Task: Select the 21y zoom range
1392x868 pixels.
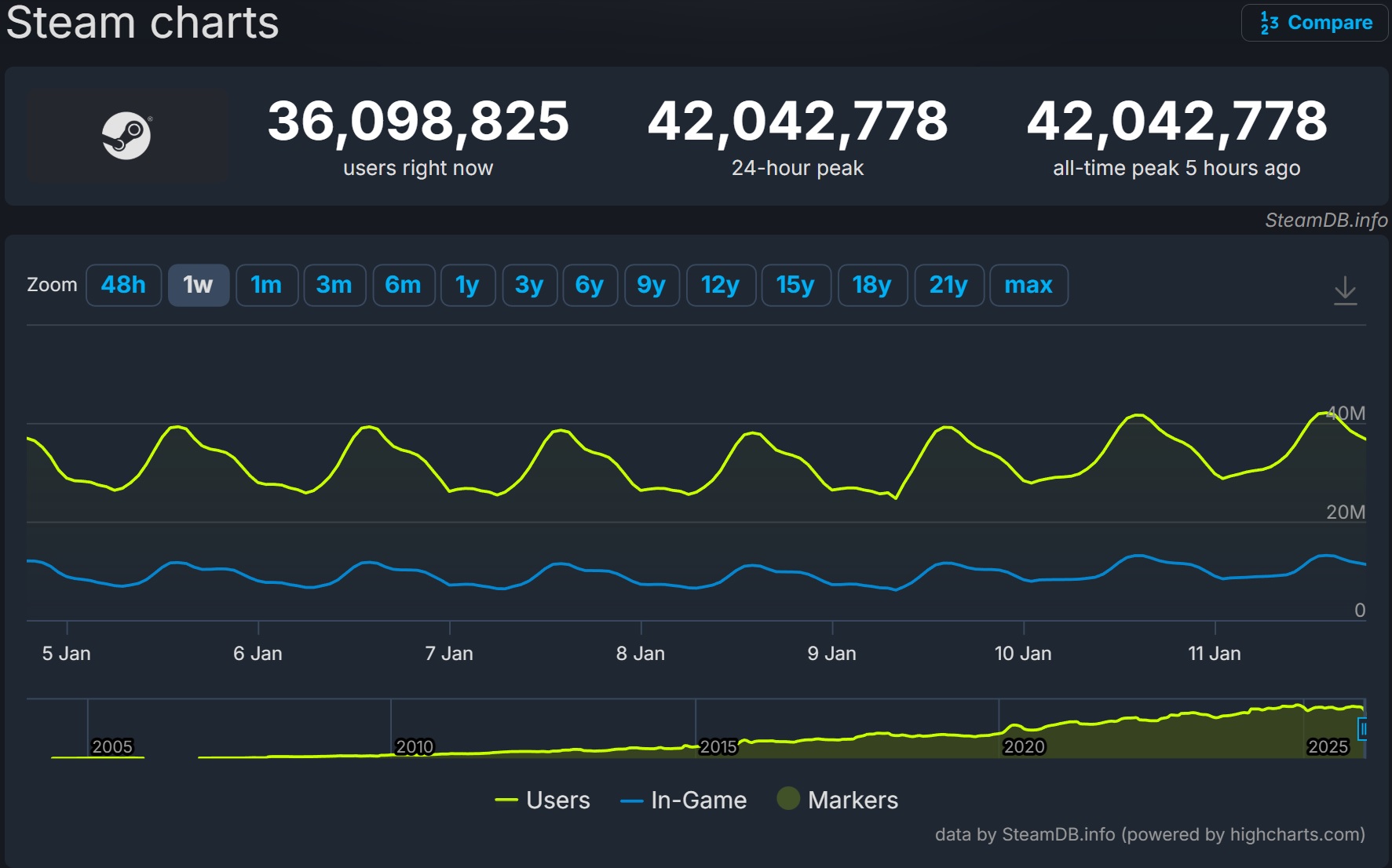Action: 949,285
